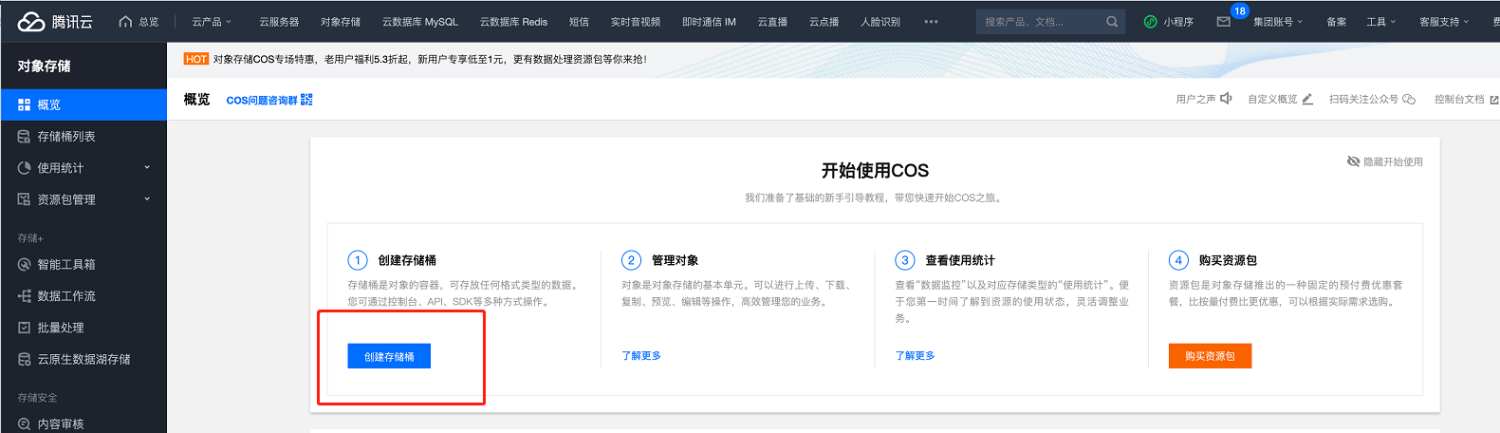Open the 客服支持 dropdown
Image resolution: width=1500 pixels, height=433 pixels.
pos(1443,21)
